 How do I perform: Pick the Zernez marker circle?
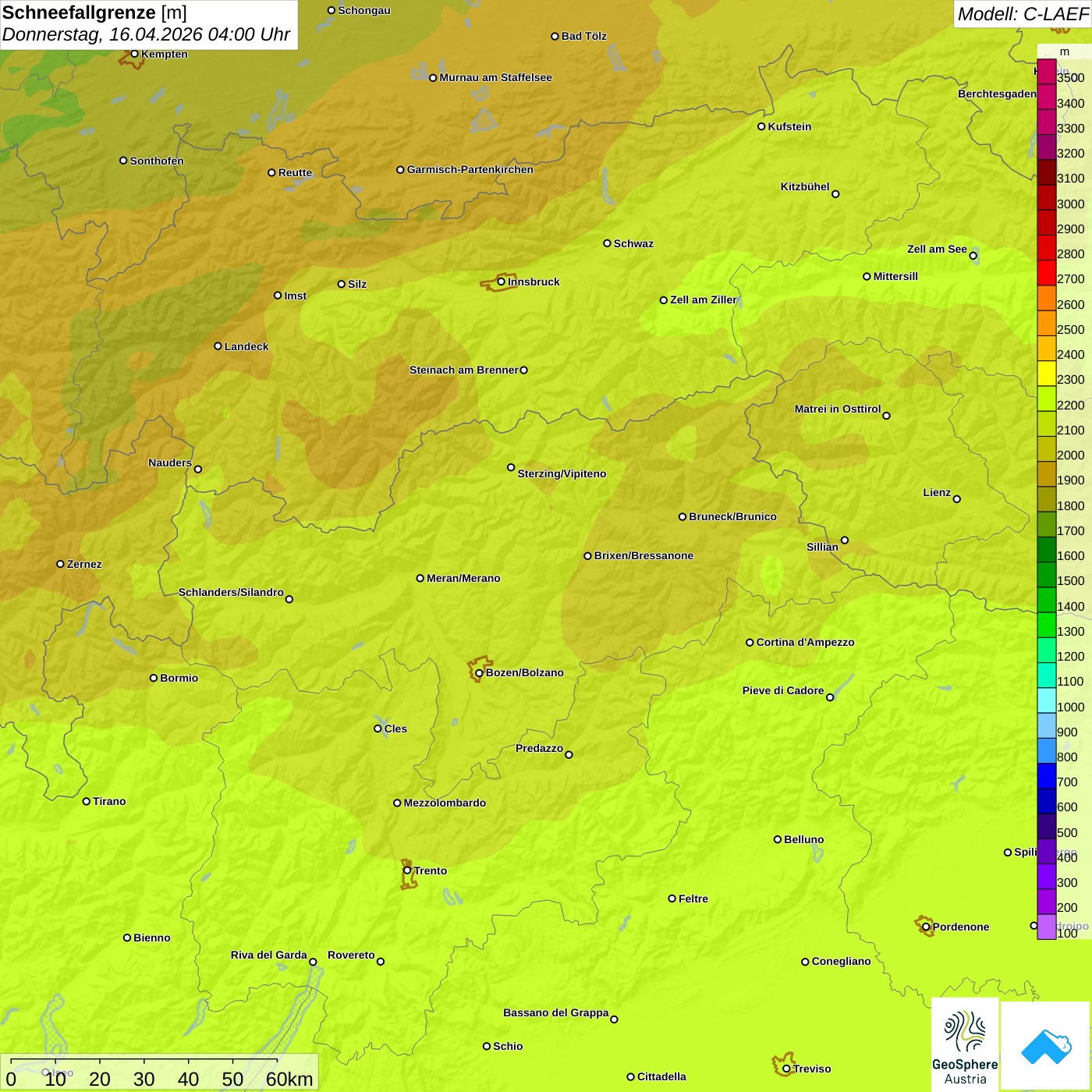(x=60, y=564)
